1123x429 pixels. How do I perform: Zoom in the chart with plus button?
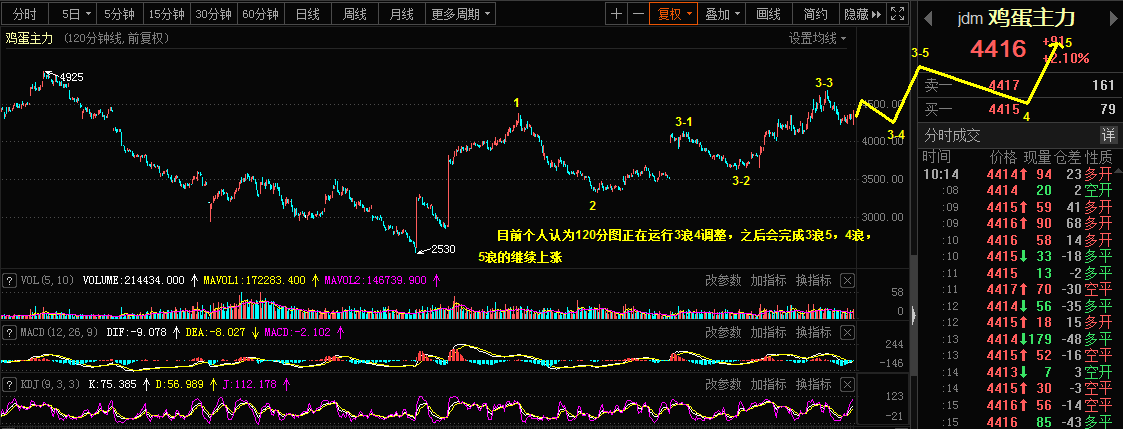pos(616,14)
